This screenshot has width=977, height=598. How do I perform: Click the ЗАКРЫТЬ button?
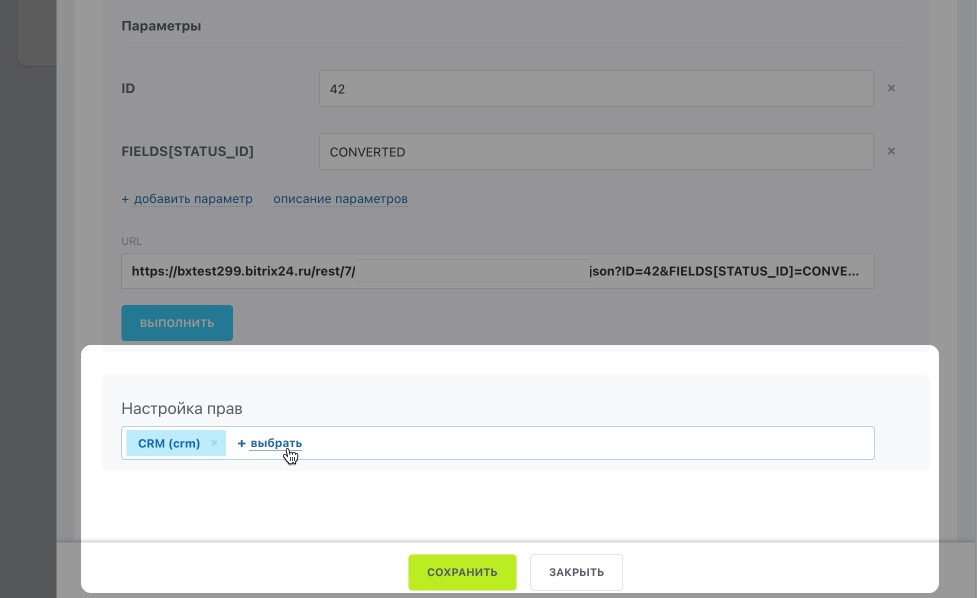click(576, 572)
